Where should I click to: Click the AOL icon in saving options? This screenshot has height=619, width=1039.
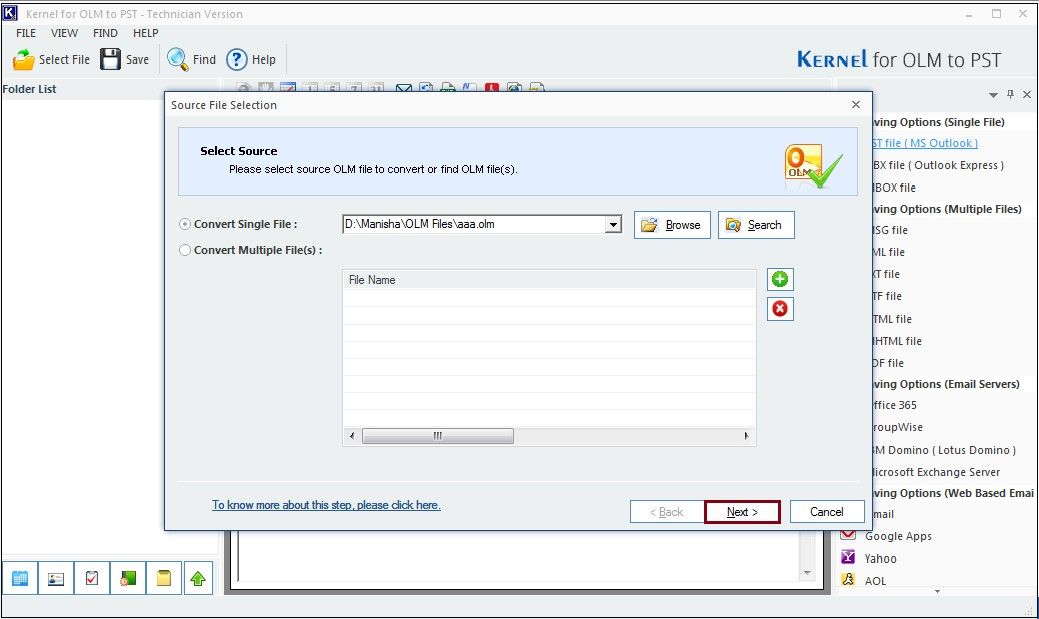click(x=848, y=579)
